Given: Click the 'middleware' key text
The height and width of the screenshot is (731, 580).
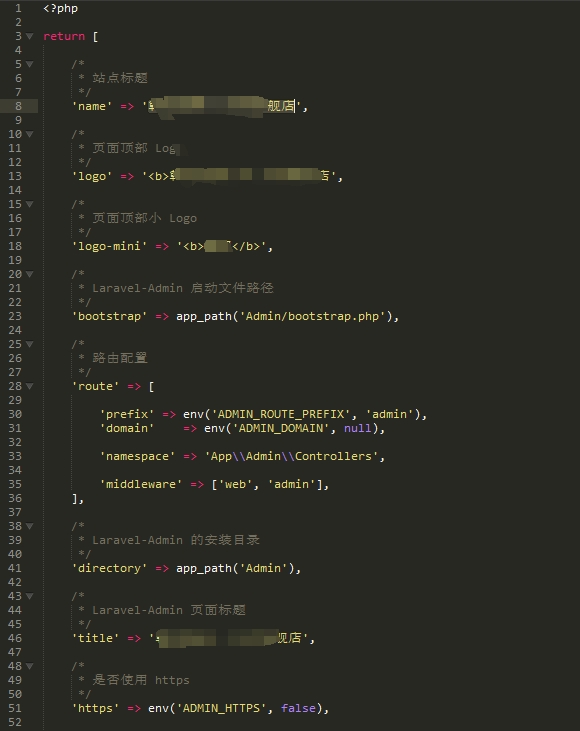Looking at the screenshot, I should (141, 484).
